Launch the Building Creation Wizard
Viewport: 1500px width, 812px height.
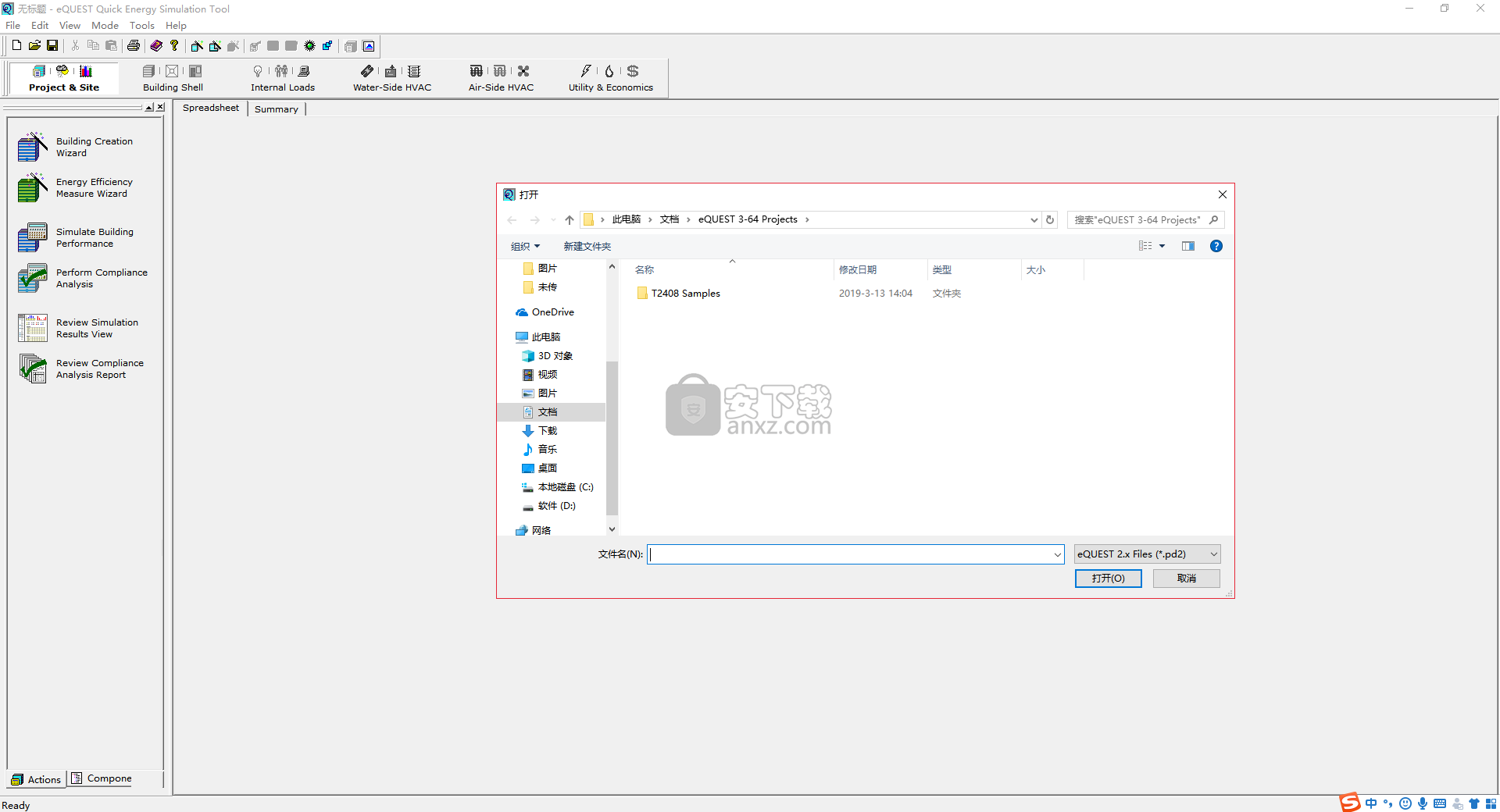(76, 147)
